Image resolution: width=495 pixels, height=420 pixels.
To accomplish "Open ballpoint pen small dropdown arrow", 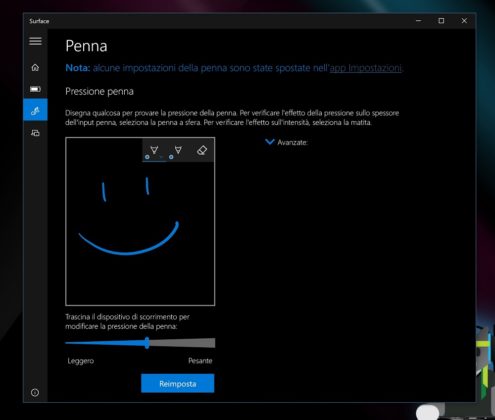I will click(161, 157).
